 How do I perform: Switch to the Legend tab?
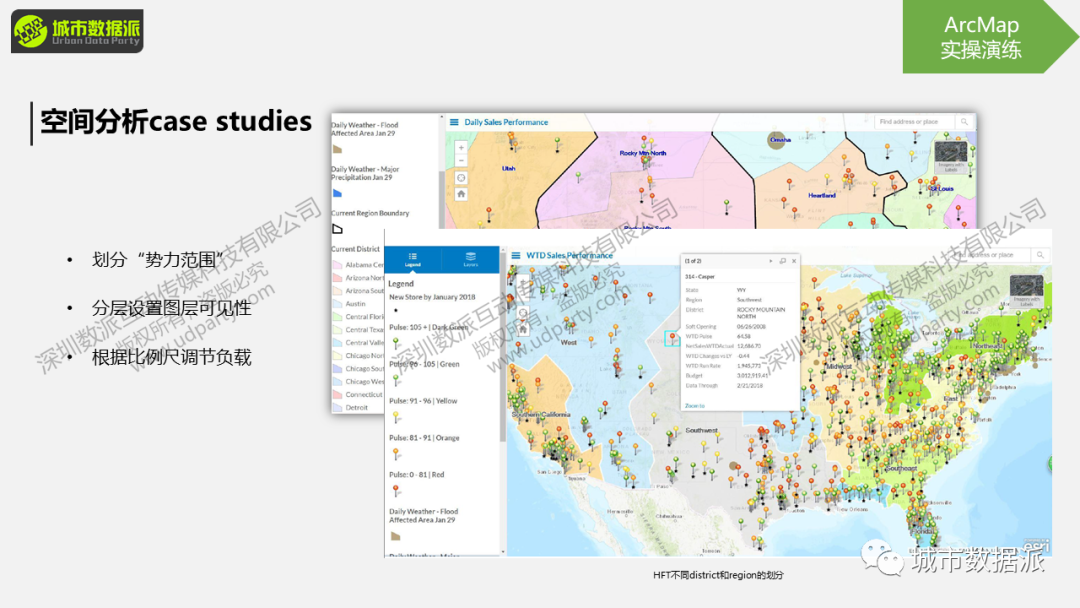413,260
